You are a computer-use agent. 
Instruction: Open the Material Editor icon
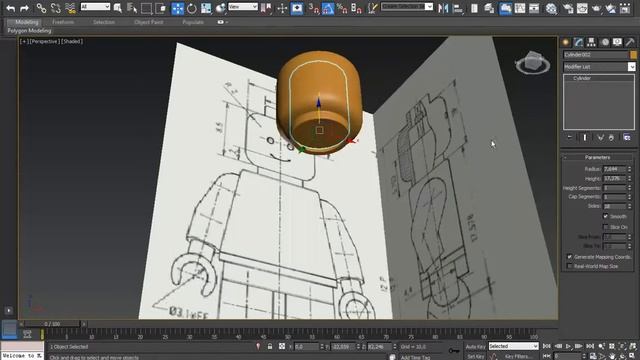pyautogui.click(x=551, y=8)
